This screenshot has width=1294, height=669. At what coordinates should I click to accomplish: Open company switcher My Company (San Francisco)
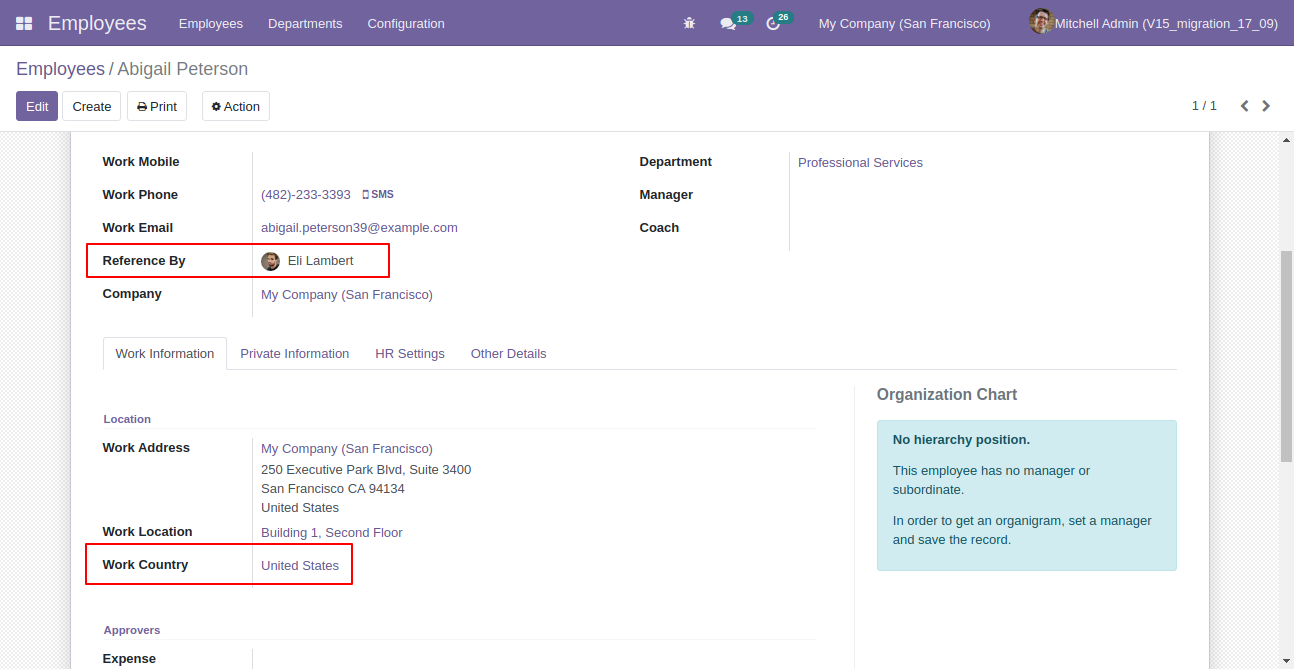click(905, 23)
